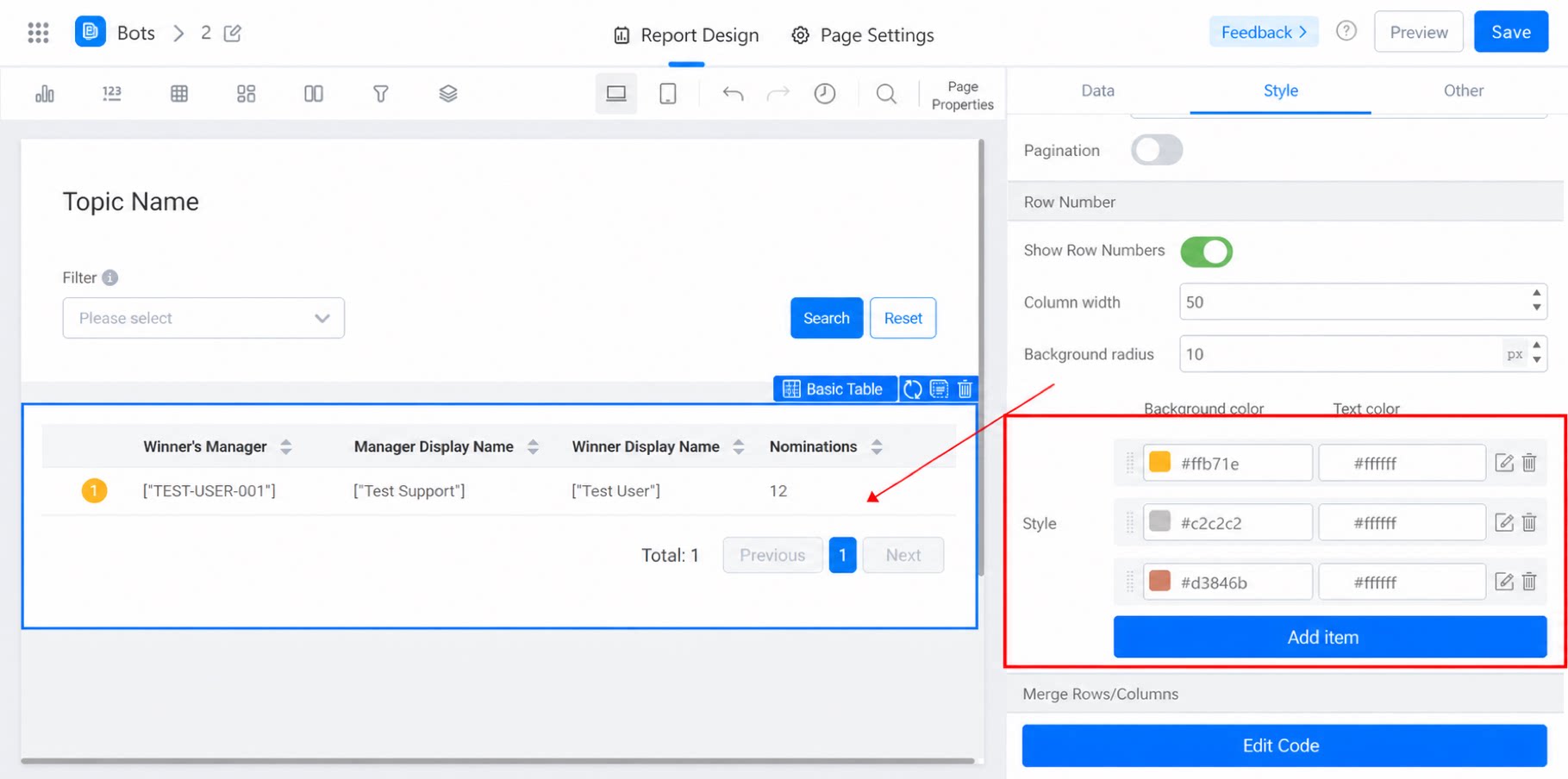Select the table component icon in toolbar
1568x779 pixels.
click(179, 93)
